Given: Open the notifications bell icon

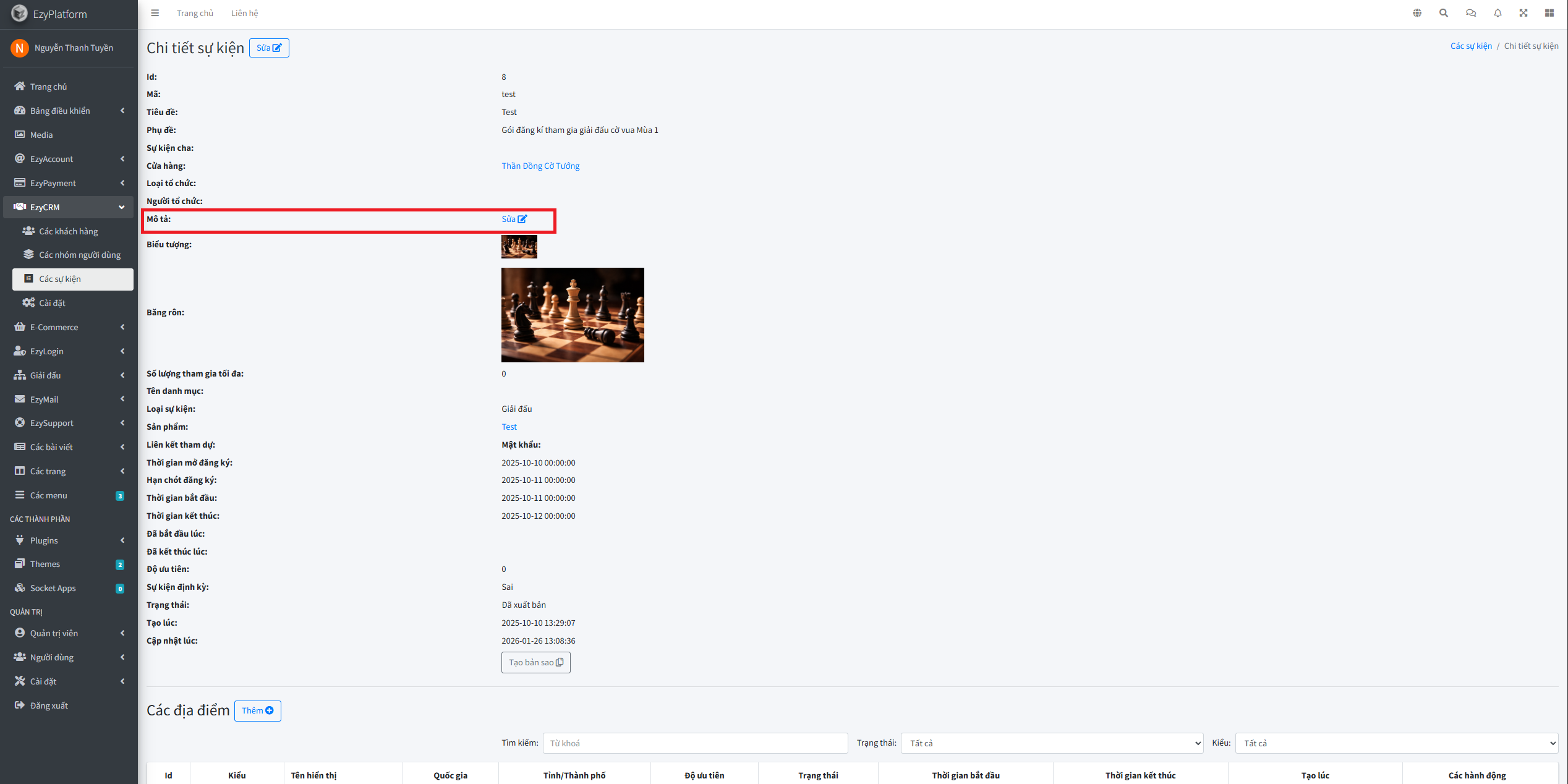Looking at the screenshot, I should point(1498,13).
